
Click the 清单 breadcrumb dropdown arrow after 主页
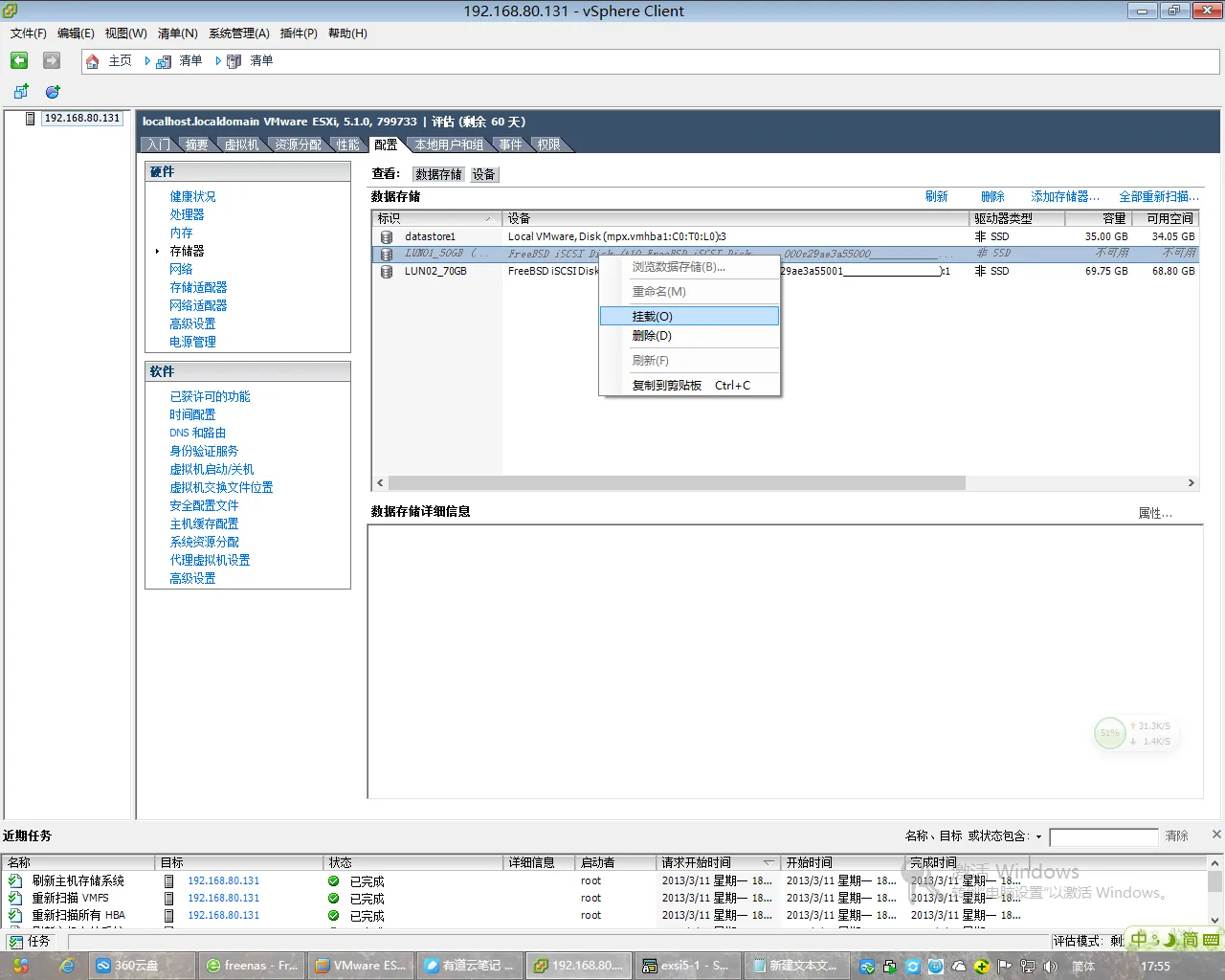[147, 61]
